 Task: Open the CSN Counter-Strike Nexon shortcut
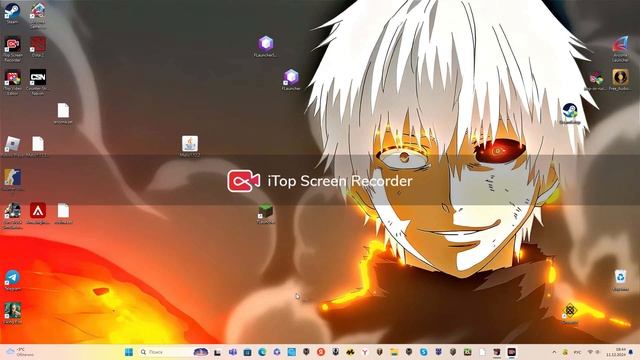(38, 82)
